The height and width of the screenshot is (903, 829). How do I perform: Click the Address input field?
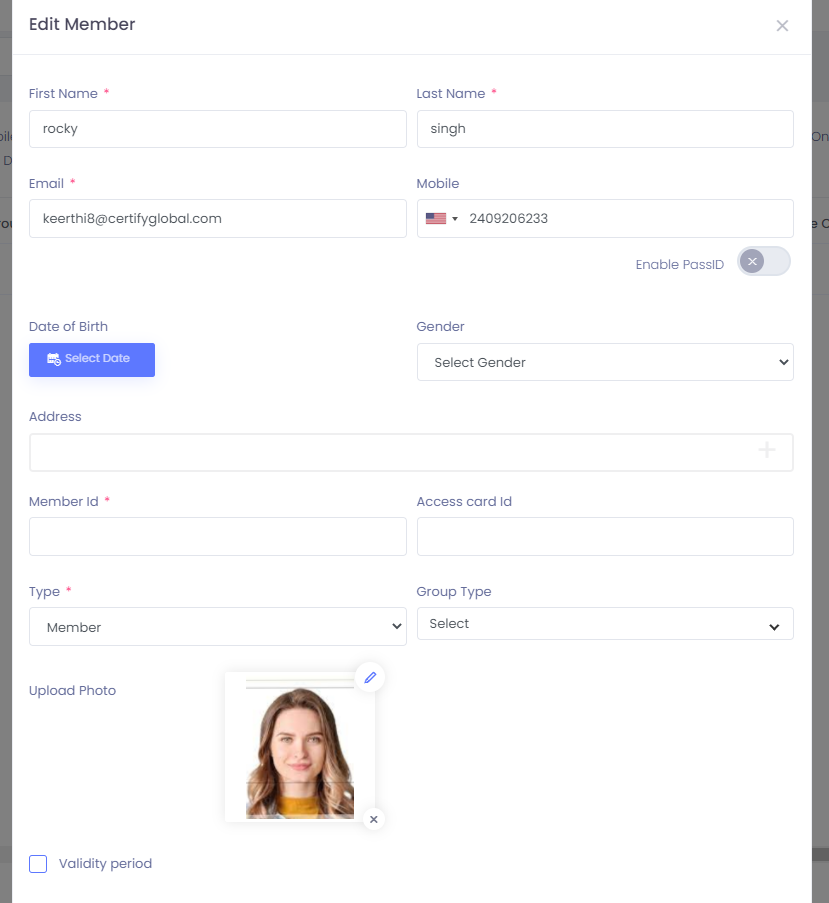411,453
